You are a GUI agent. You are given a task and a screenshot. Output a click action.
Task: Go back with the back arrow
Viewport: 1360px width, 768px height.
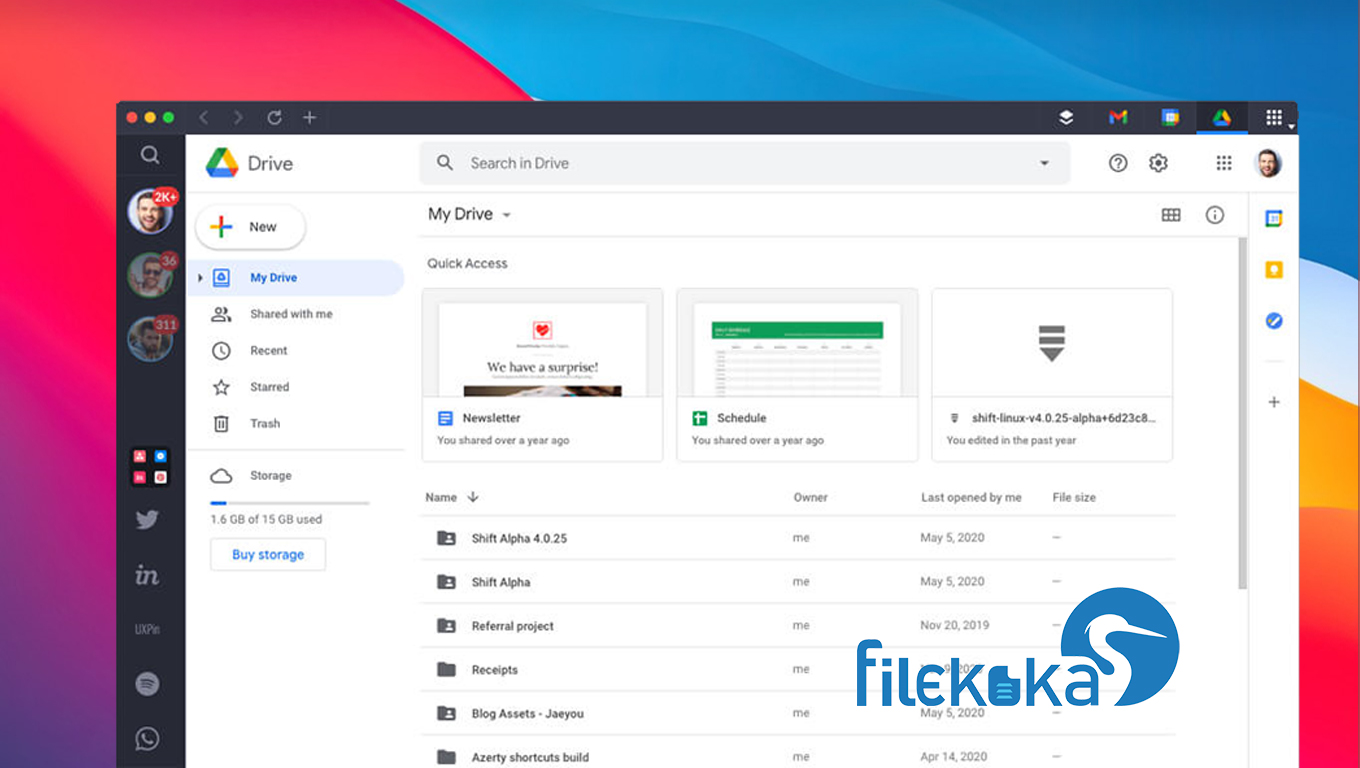204,118
